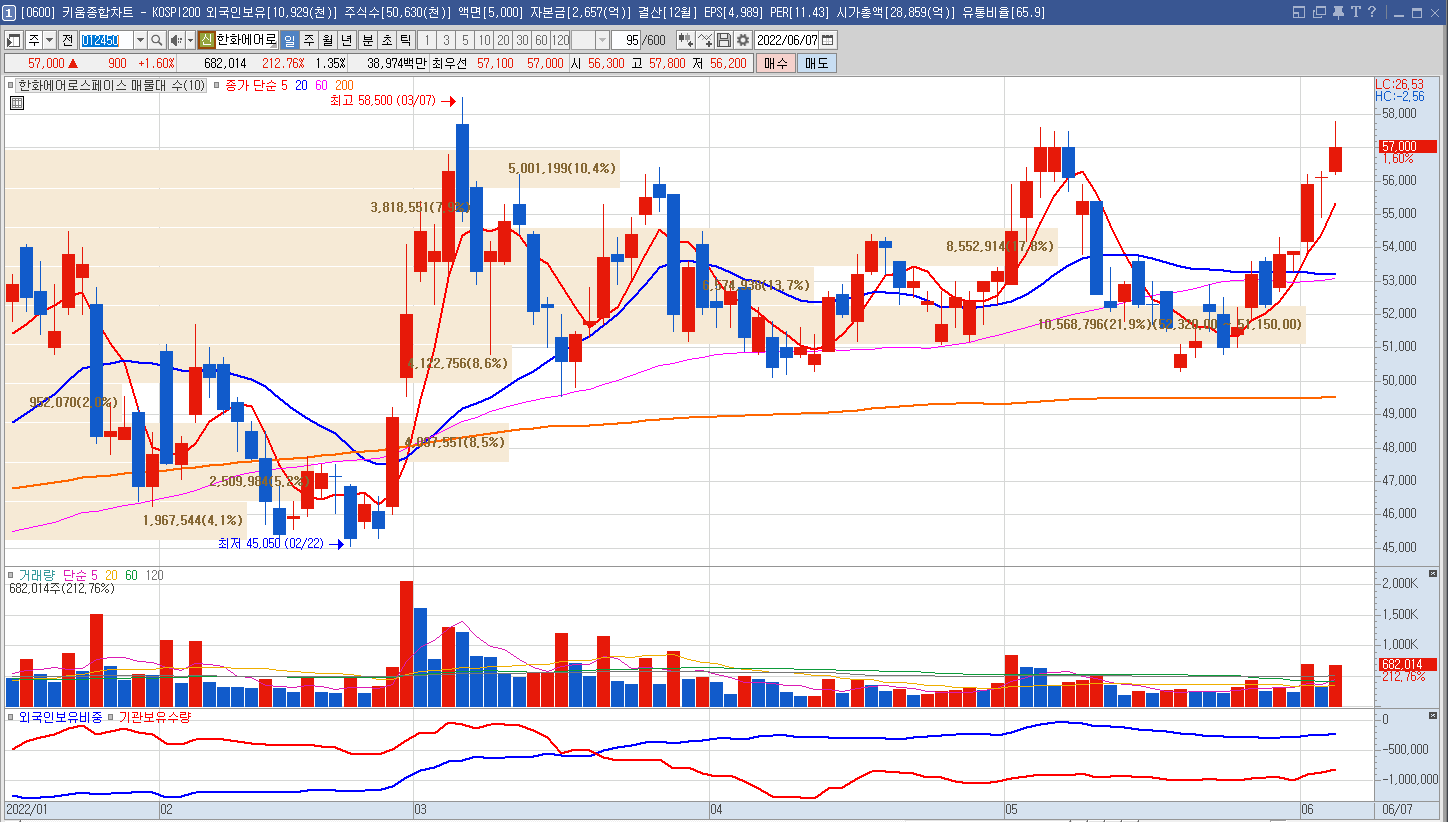
Task: Open the 주 market type dropdown arrow
Action: pos(49,40)
